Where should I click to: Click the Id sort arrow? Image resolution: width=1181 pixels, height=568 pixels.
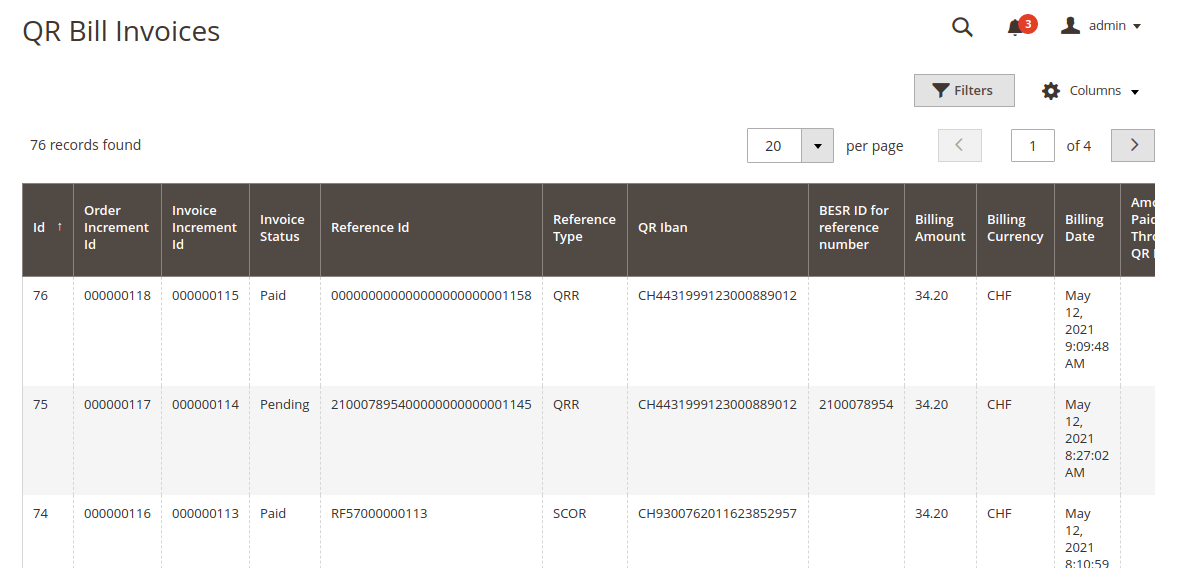[59, 228]
